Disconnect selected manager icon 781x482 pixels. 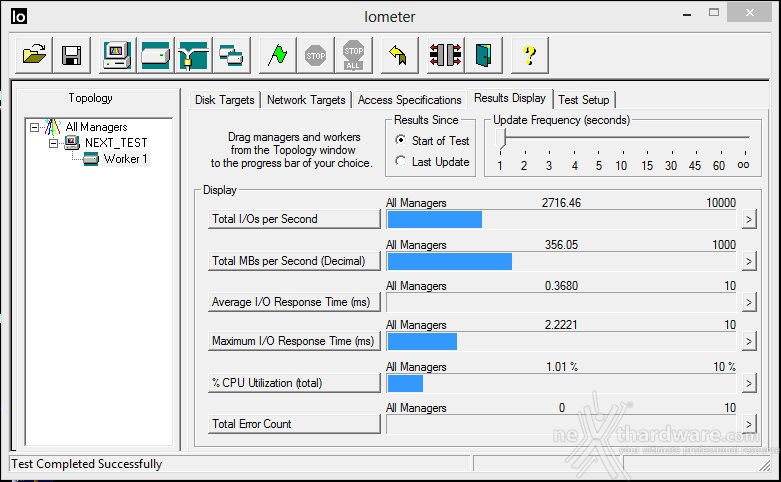pyautogui.click(x=445, y=55)
